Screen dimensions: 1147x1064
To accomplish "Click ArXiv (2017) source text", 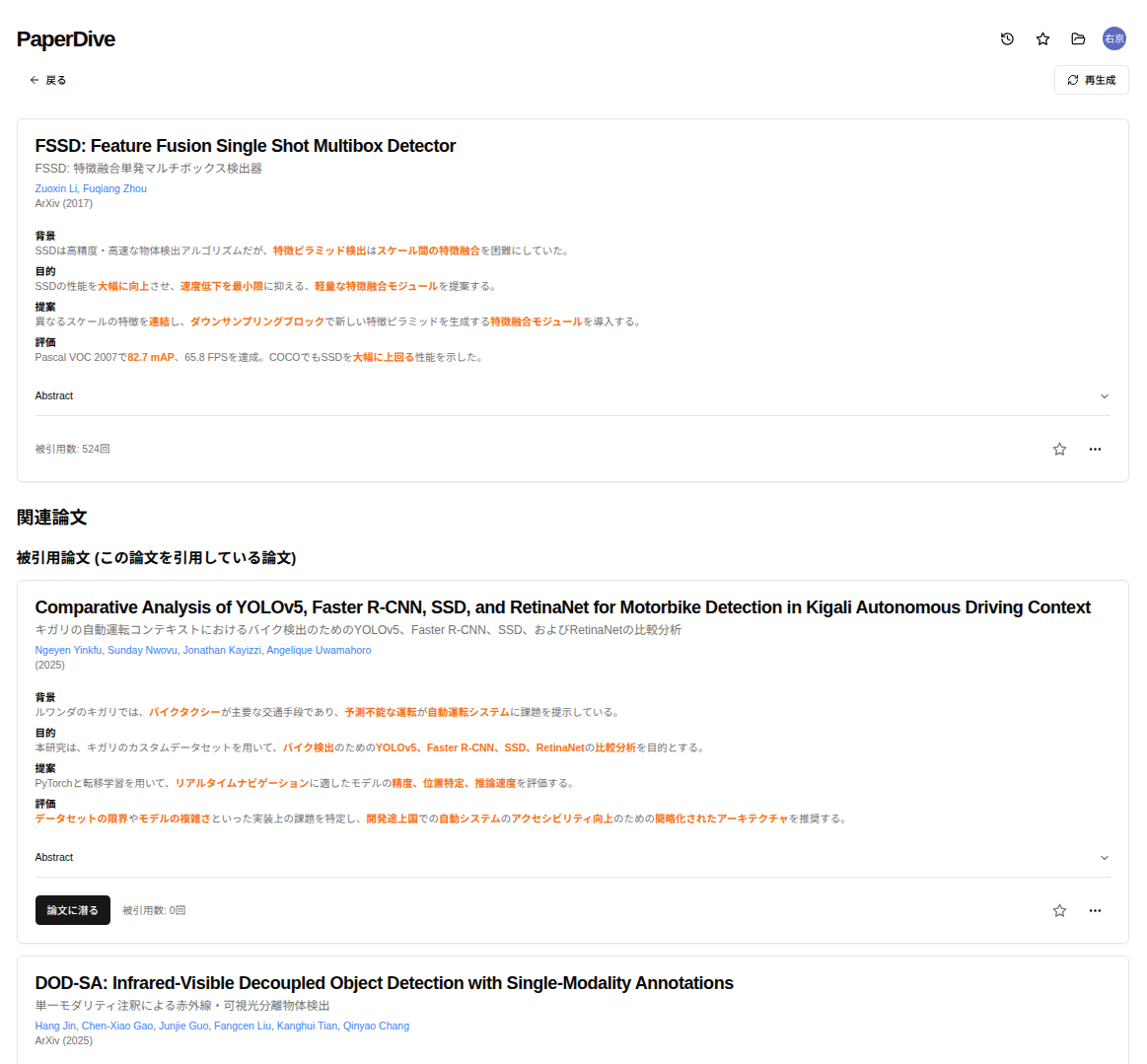I will pos(64,203).
